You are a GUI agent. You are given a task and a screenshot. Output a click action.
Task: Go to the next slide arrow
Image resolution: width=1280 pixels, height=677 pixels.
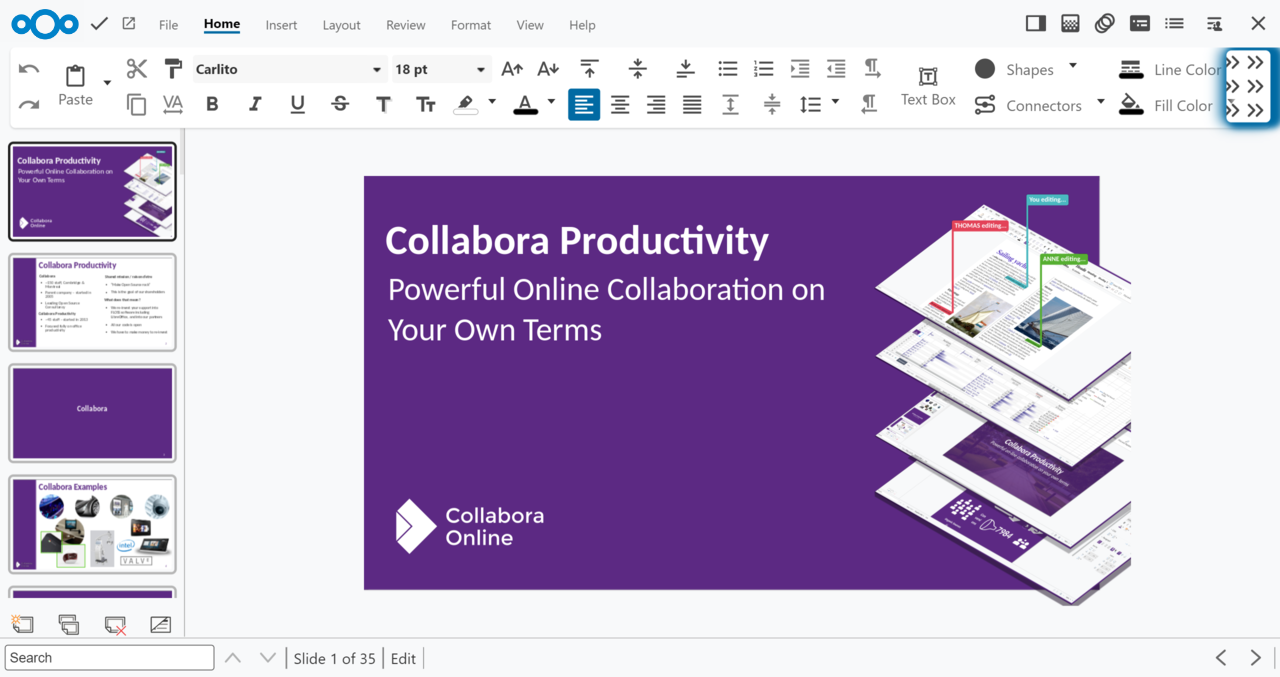pos(1255,657)
